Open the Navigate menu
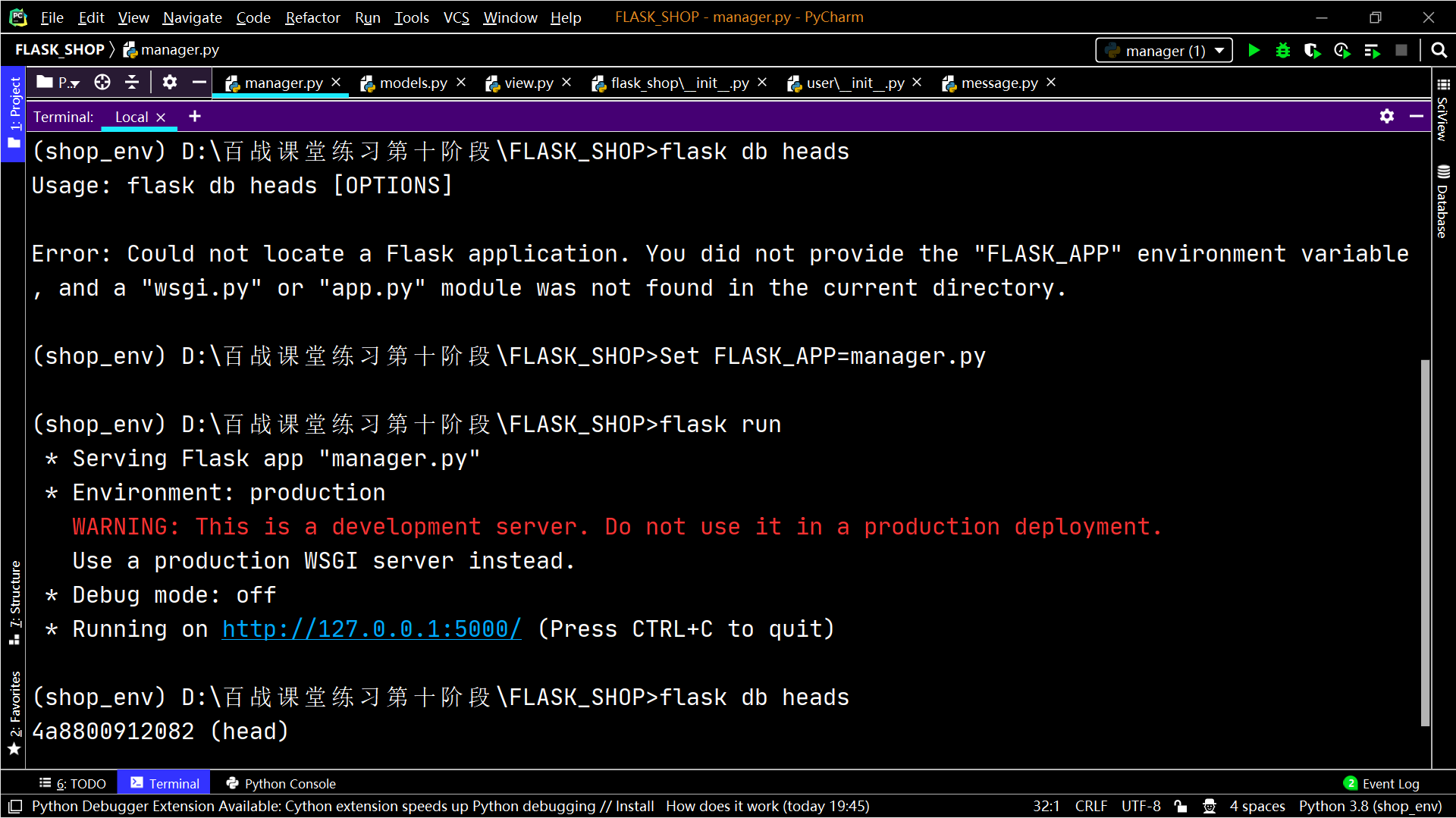Image resolution: width=1456 pixels, height=818 pixels. point(193,17)
